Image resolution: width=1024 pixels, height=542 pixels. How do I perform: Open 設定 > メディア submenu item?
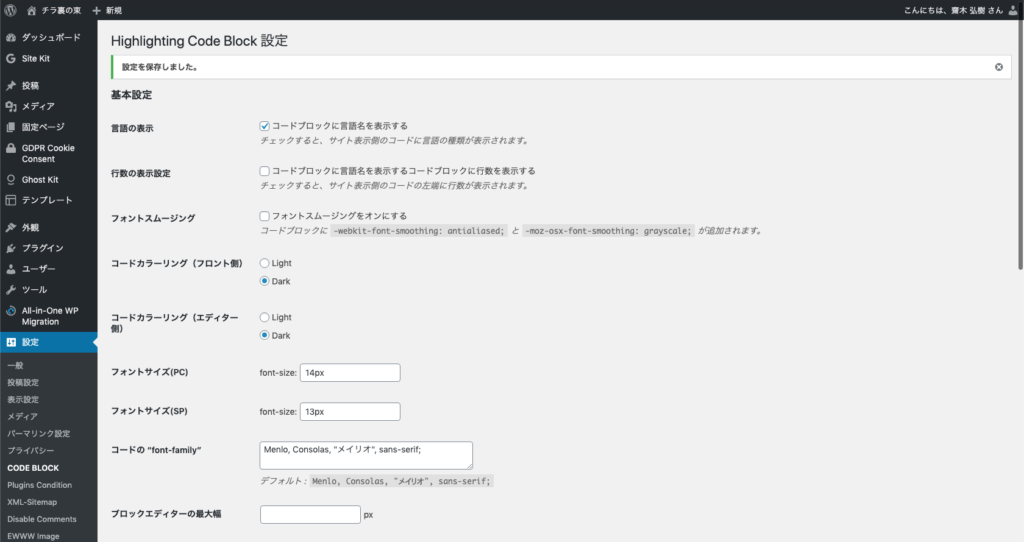point(22,417)
